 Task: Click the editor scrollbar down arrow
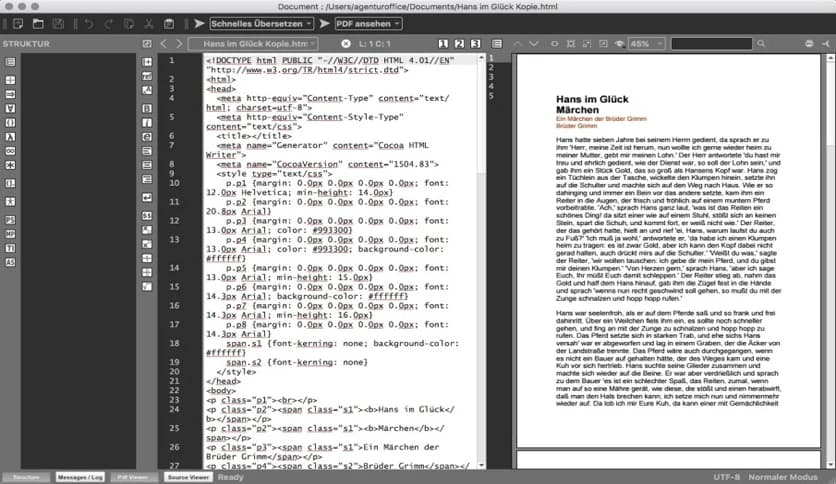pos(481,465)
